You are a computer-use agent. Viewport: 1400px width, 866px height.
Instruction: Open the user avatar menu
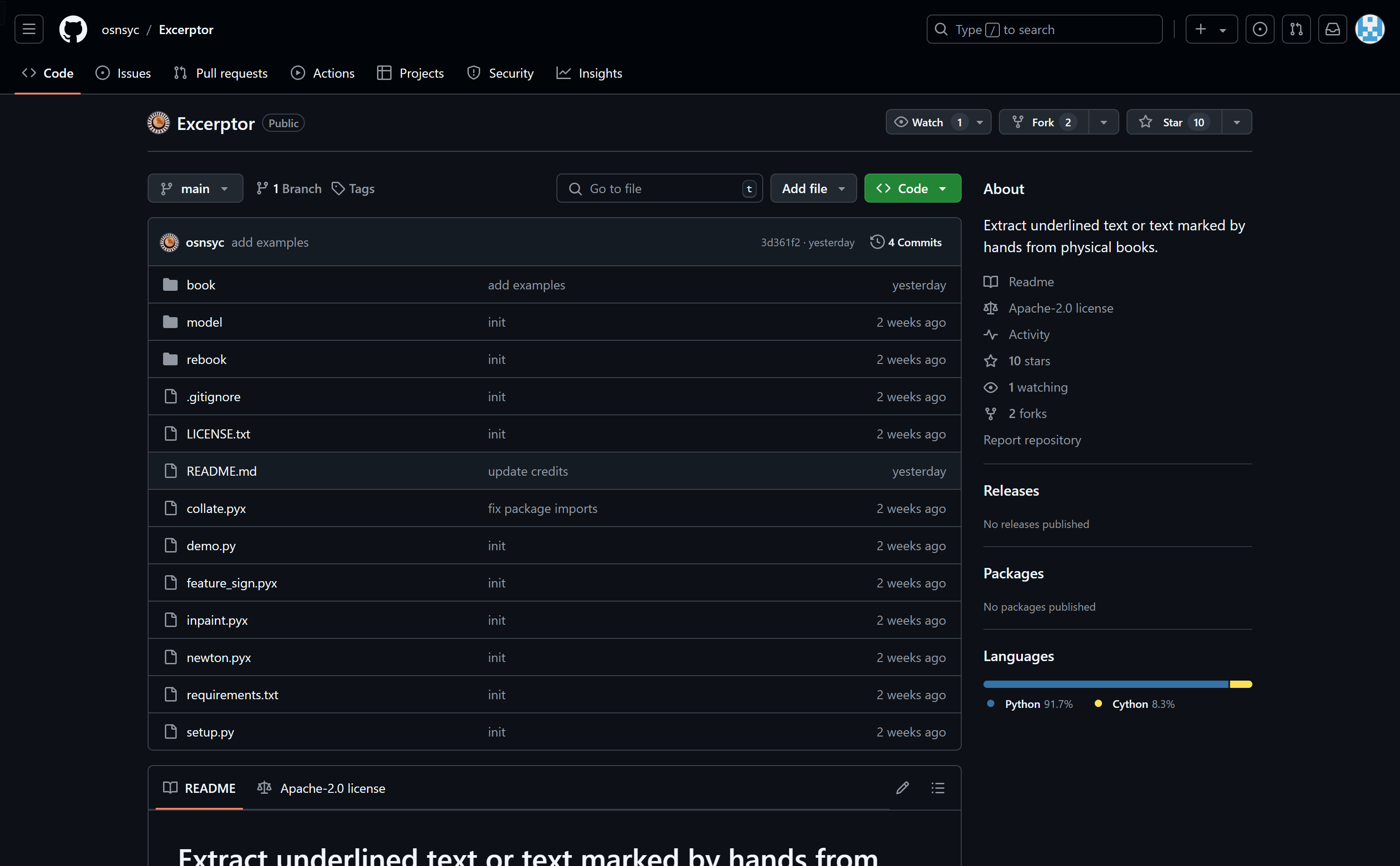coord(1370,29)
